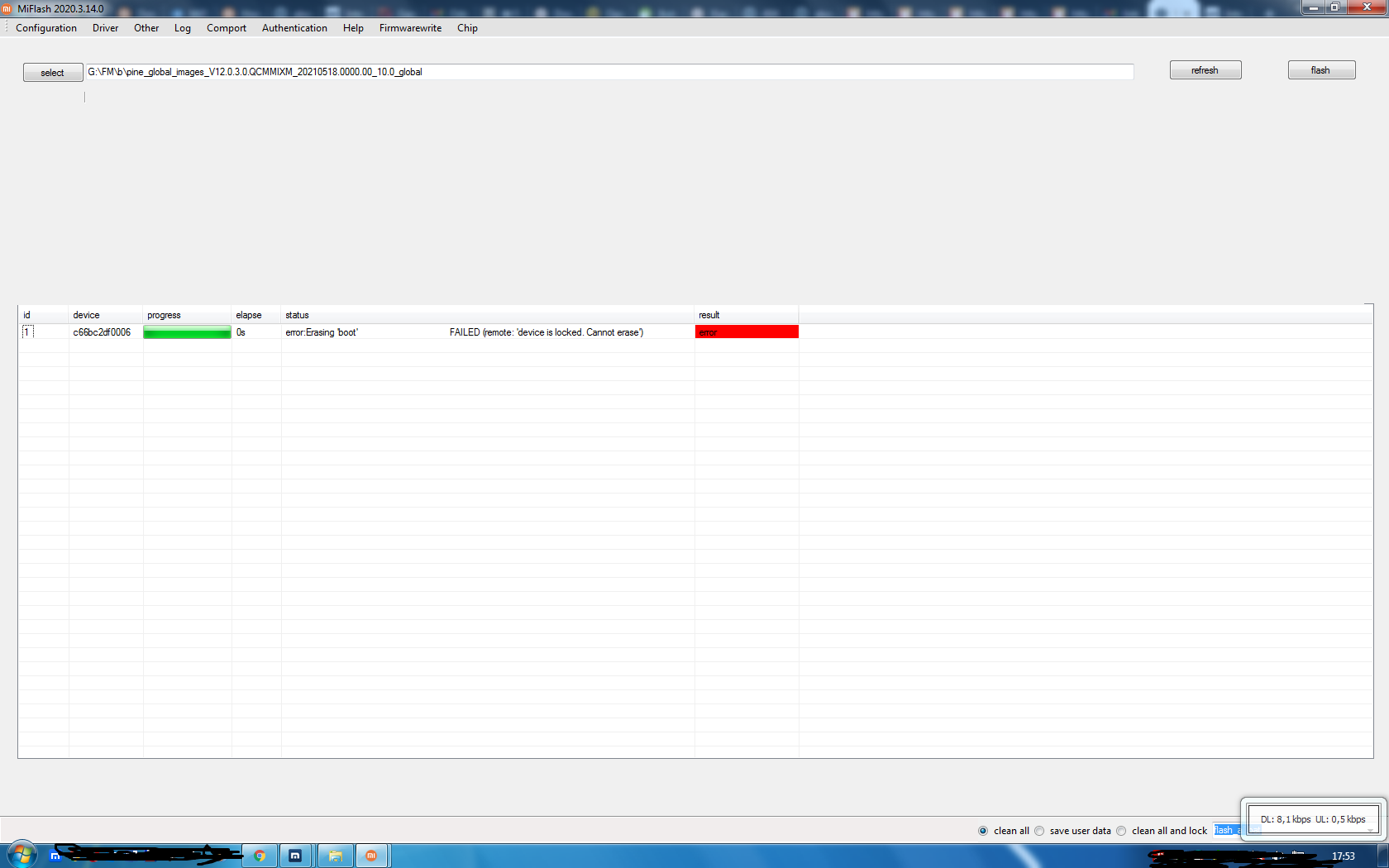This screenshot has width=1389, height=868.
Task: Click the select folder button
Action: point(53,73)
